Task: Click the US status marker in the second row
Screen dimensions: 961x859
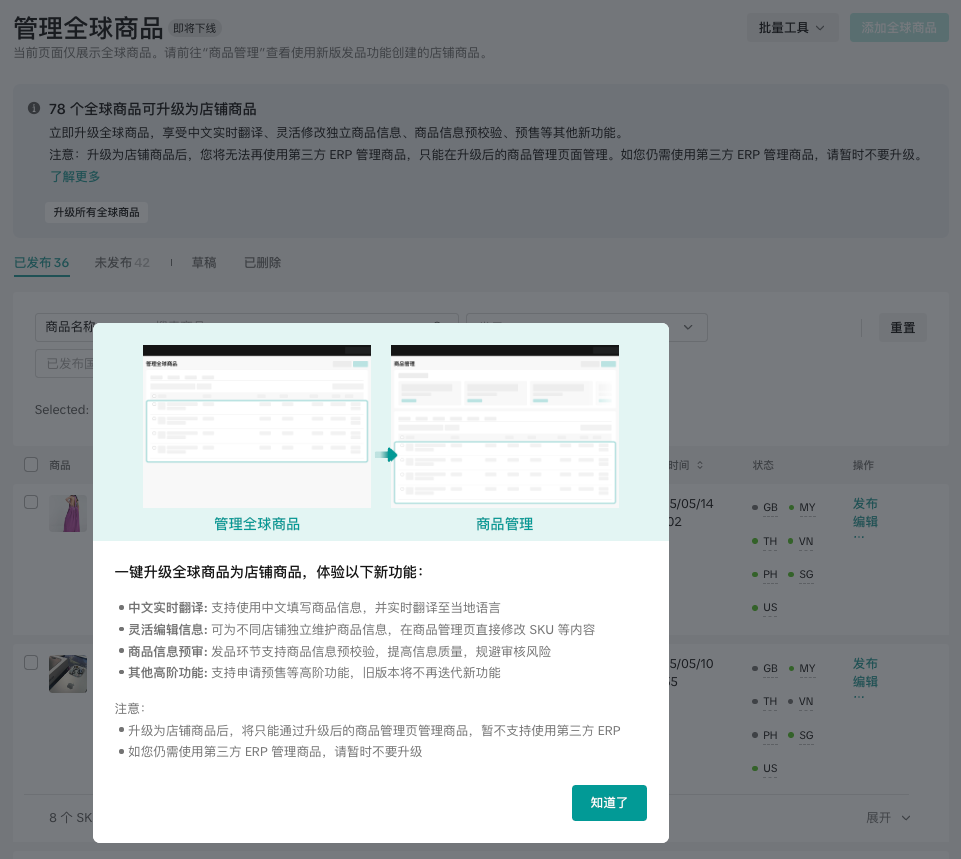Action: coord(770,769)
